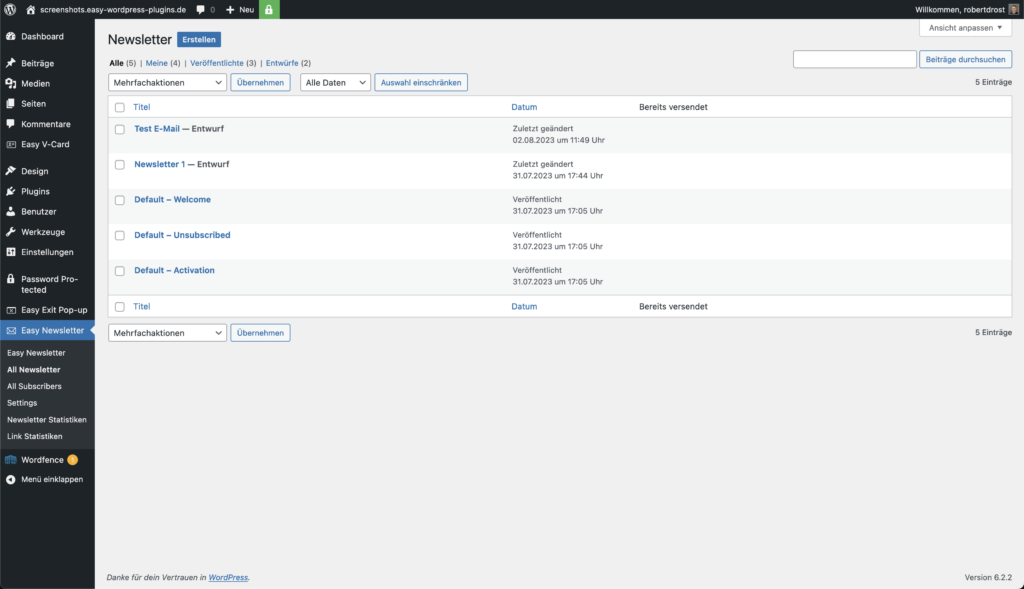
Task: Click the bottom Übernehmen button
Action: 260,333
